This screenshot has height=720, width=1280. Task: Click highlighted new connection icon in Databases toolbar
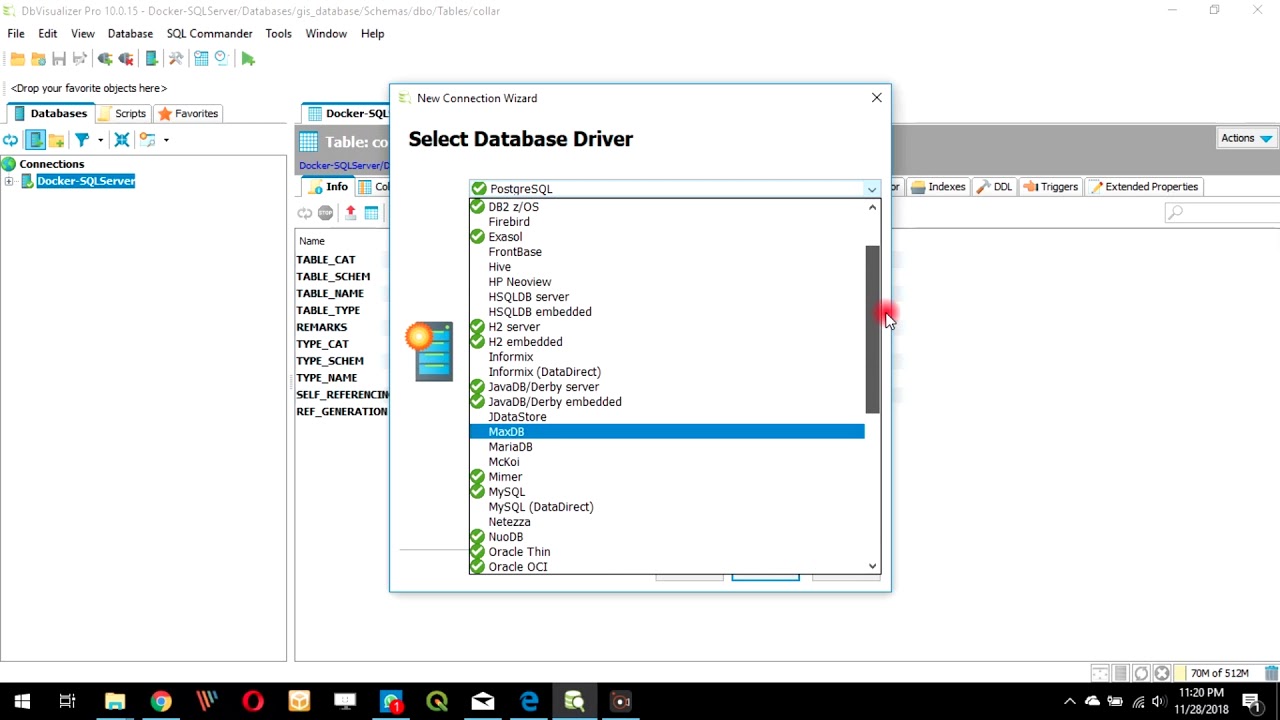pos(35,140)
